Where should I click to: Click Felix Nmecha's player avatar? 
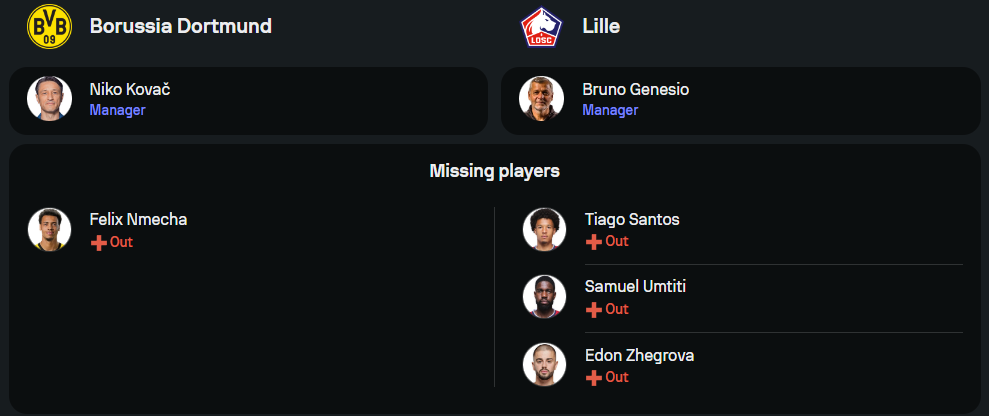[x=50, y=230]
